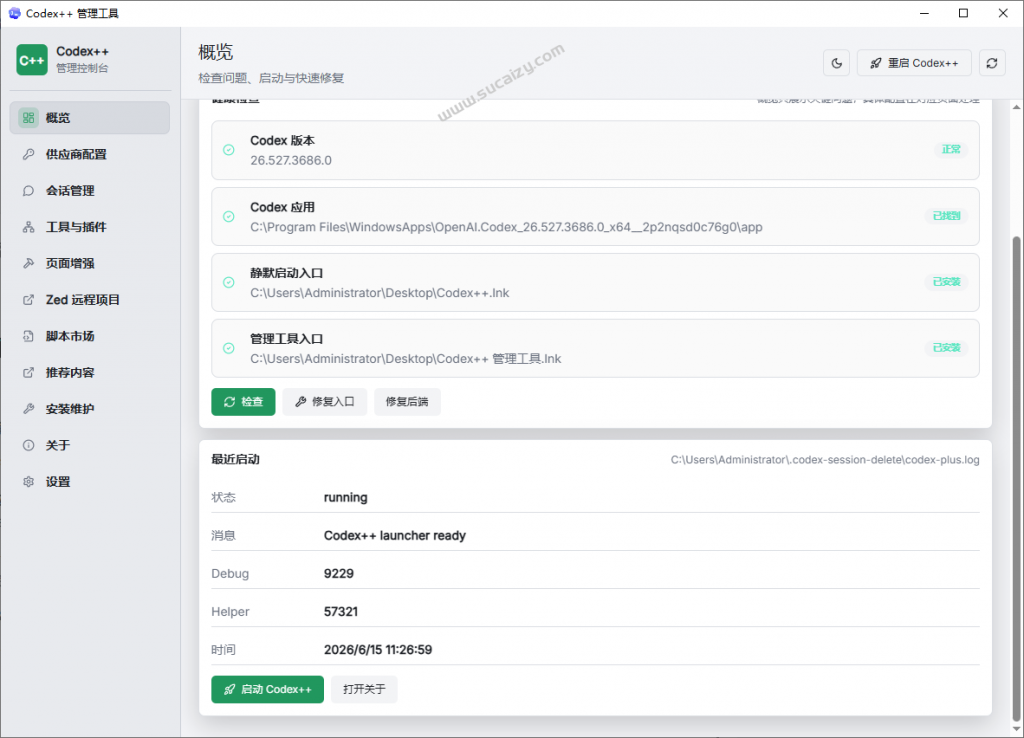
Task: Click the refresh icon beside 重启 Codex++
Action: tap(991, 63)
